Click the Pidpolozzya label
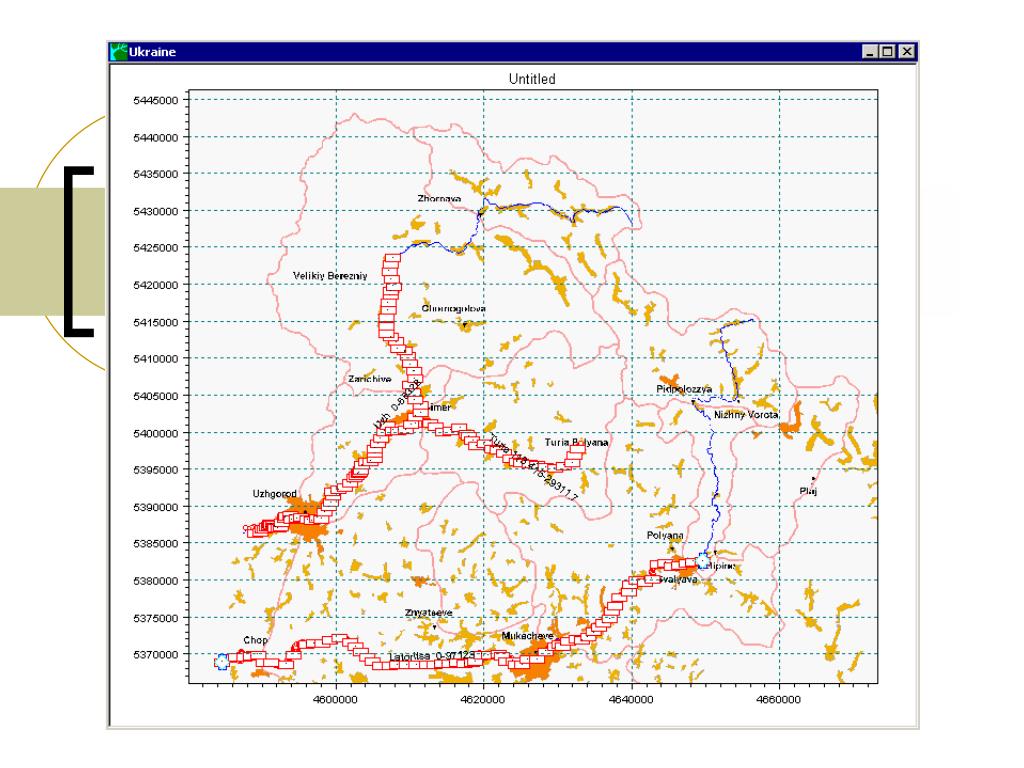Screen dimensions: 1024x768 point(684,389)
